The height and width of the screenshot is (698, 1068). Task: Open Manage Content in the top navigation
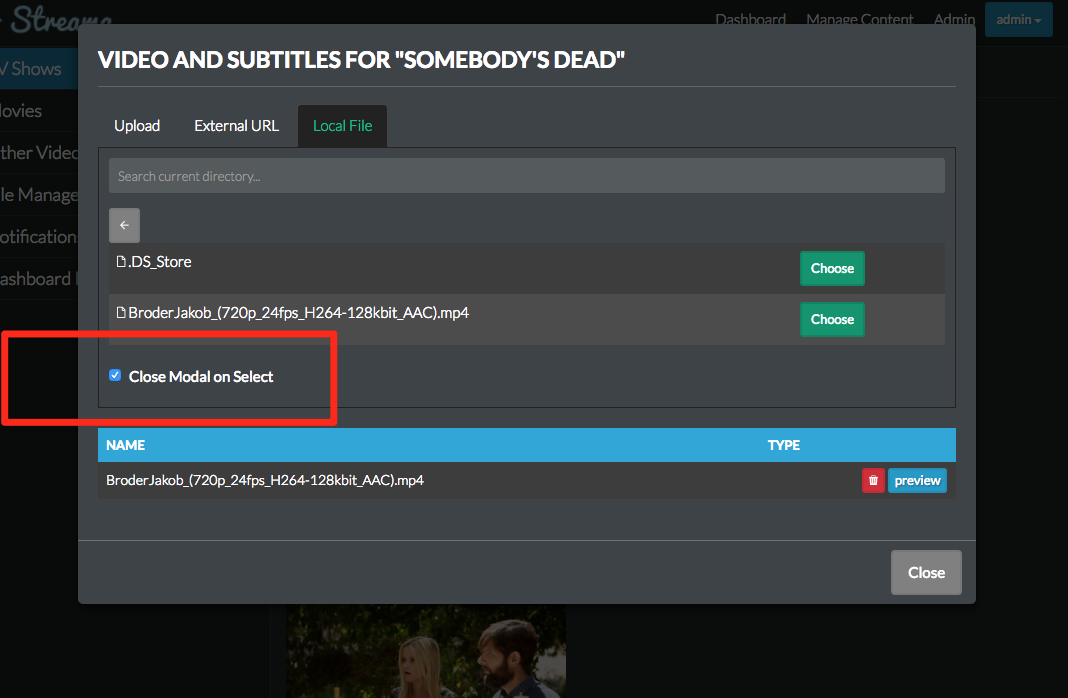point(859,19)
